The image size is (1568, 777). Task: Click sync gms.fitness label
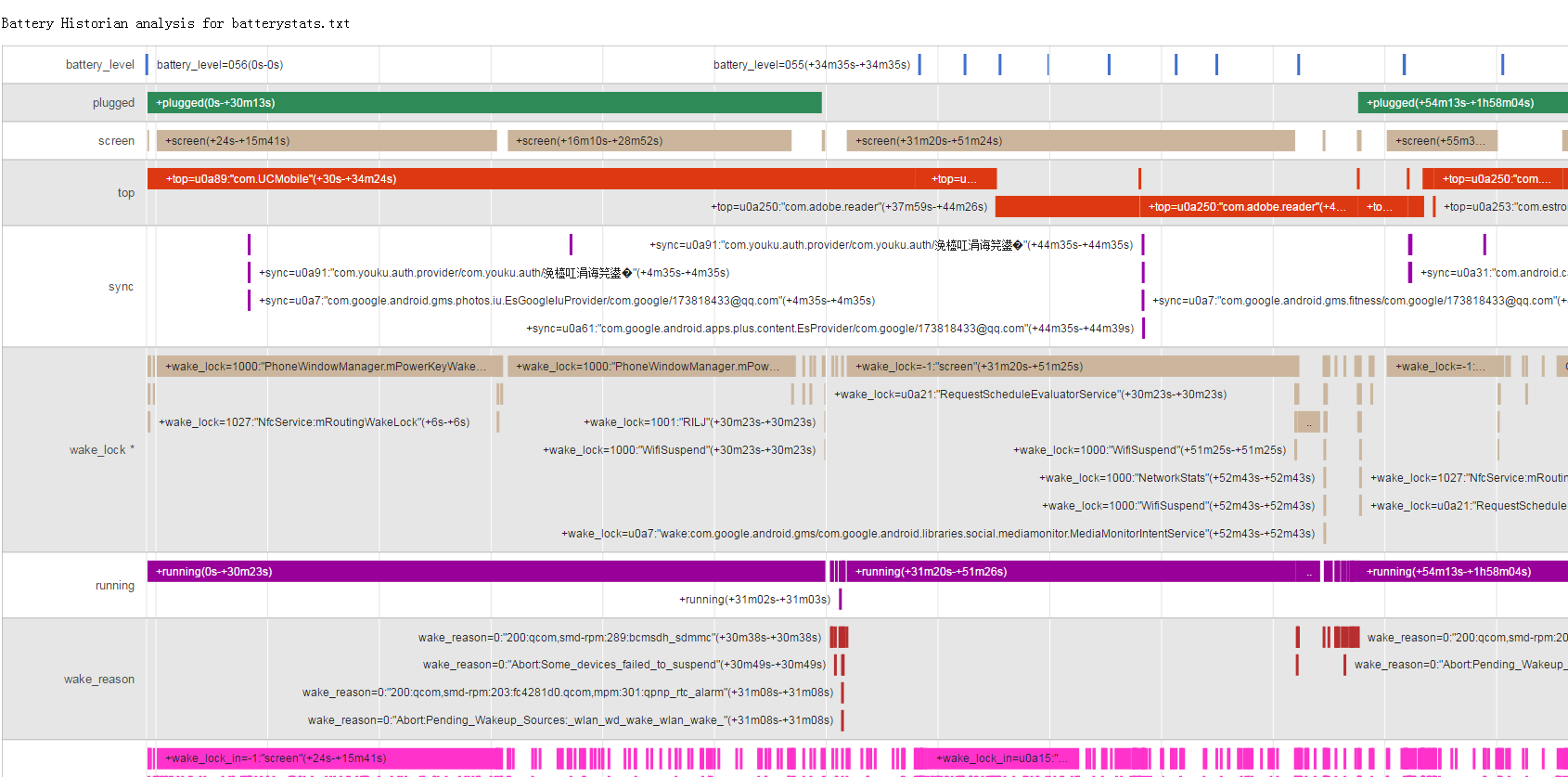click(x=1360, y=301)
